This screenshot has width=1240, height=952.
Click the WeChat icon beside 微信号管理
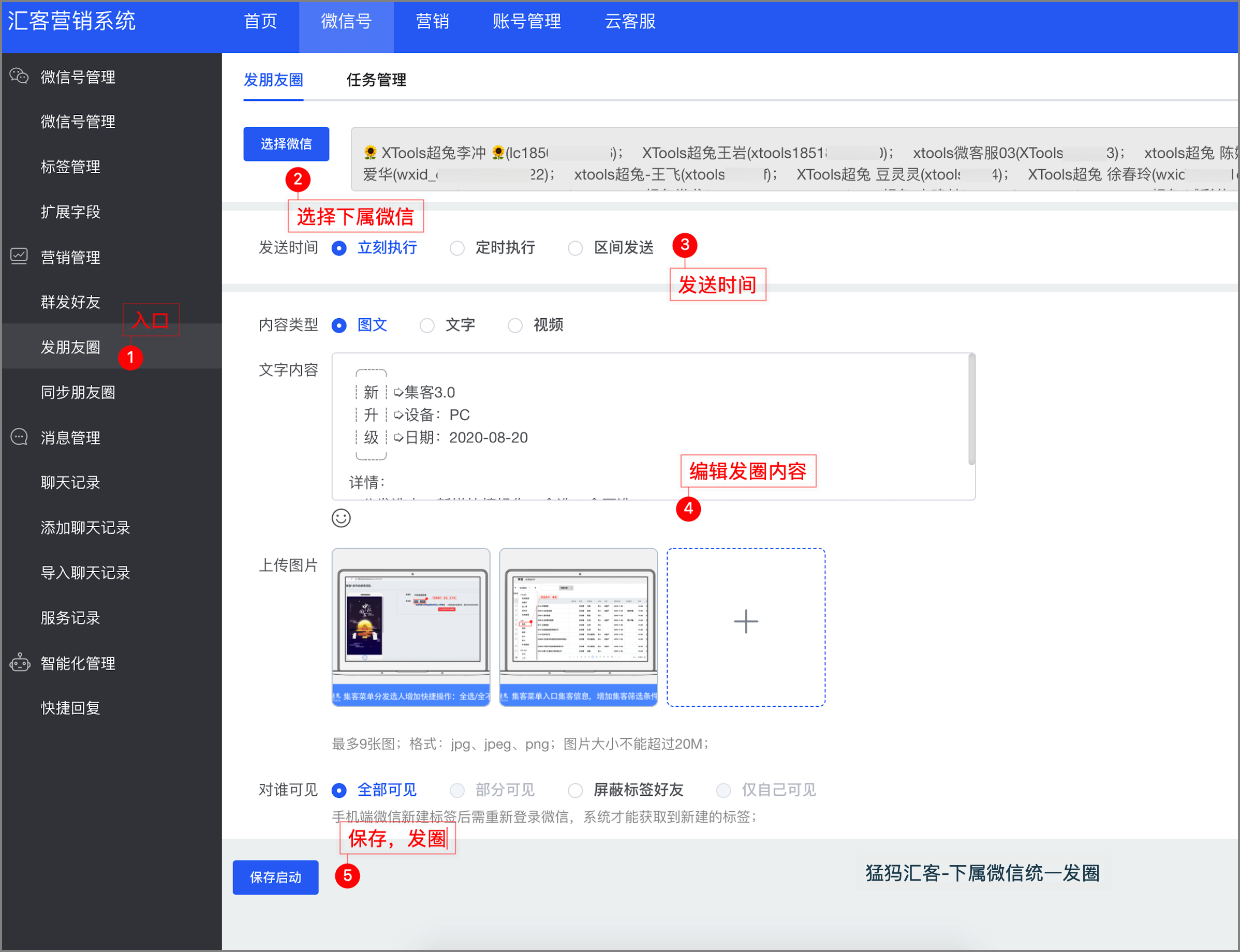tap(19, 76)
